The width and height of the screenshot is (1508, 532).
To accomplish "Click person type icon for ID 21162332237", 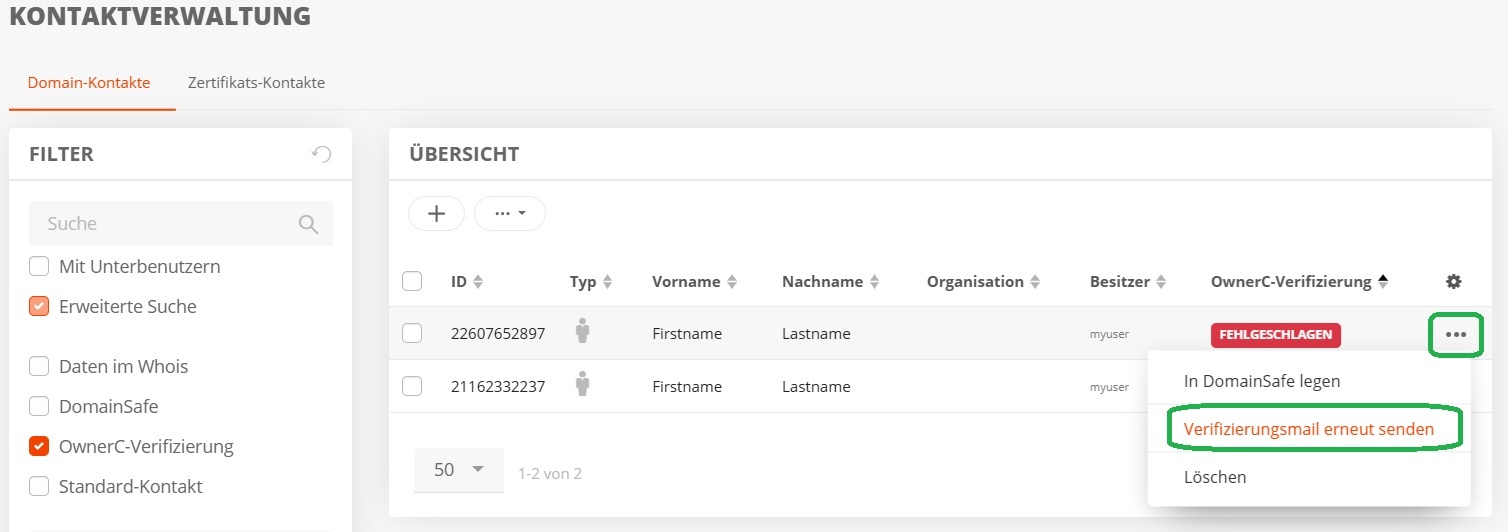I will tap(583, 385).
